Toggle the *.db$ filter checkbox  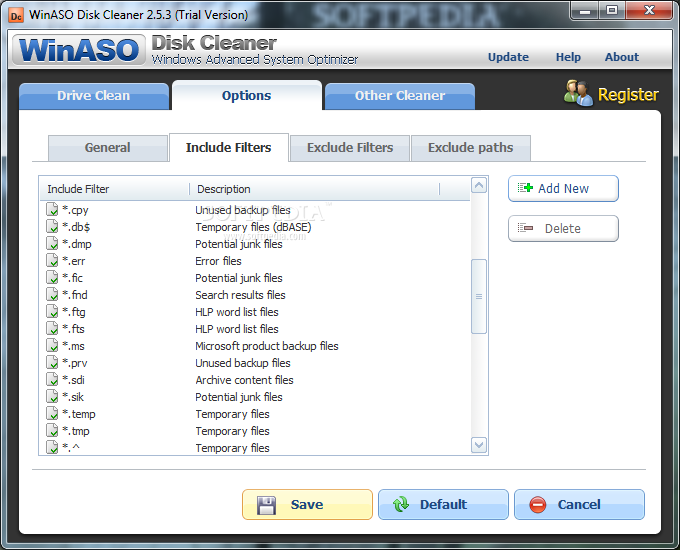pyautogui.click(x=52, y=226)
